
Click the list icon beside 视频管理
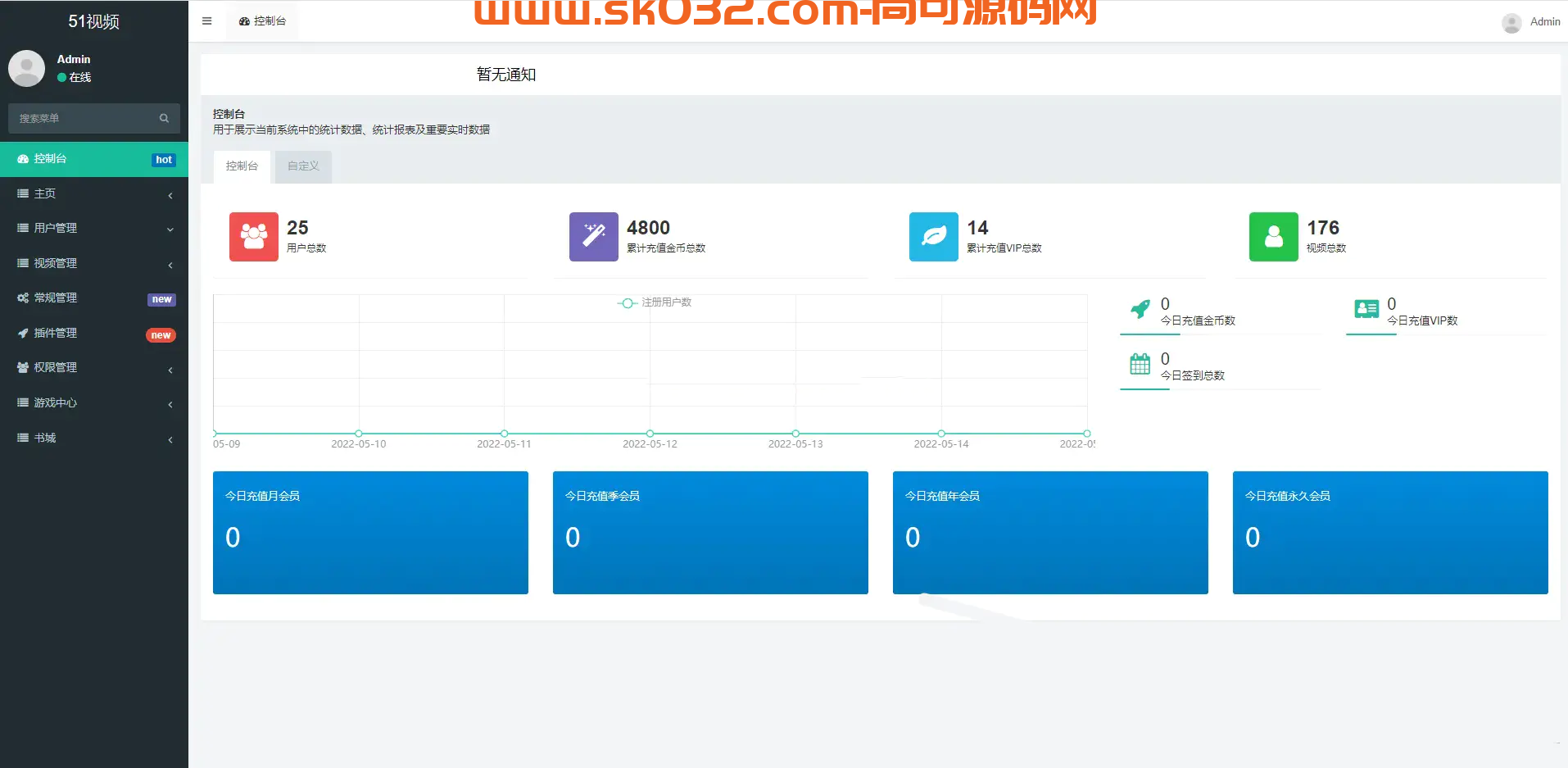point(23,263)
